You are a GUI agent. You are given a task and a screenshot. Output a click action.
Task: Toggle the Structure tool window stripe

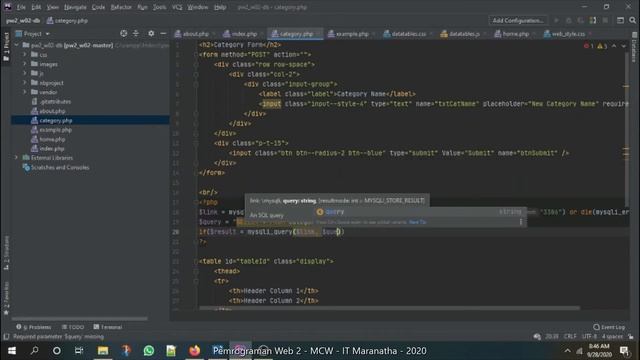click(x=6, y=252)
